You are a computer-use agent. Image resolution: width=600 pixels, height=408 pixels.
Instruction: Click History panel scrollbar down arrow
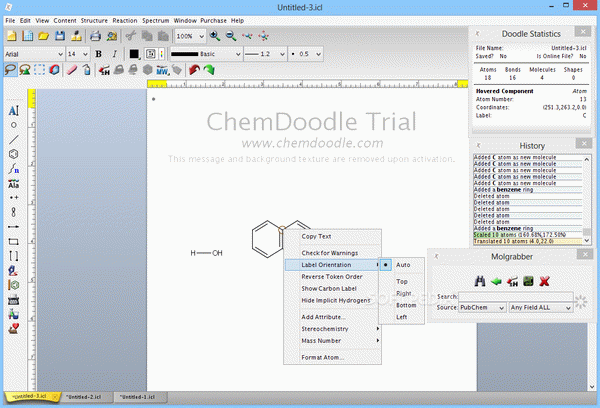click(587, 240)
